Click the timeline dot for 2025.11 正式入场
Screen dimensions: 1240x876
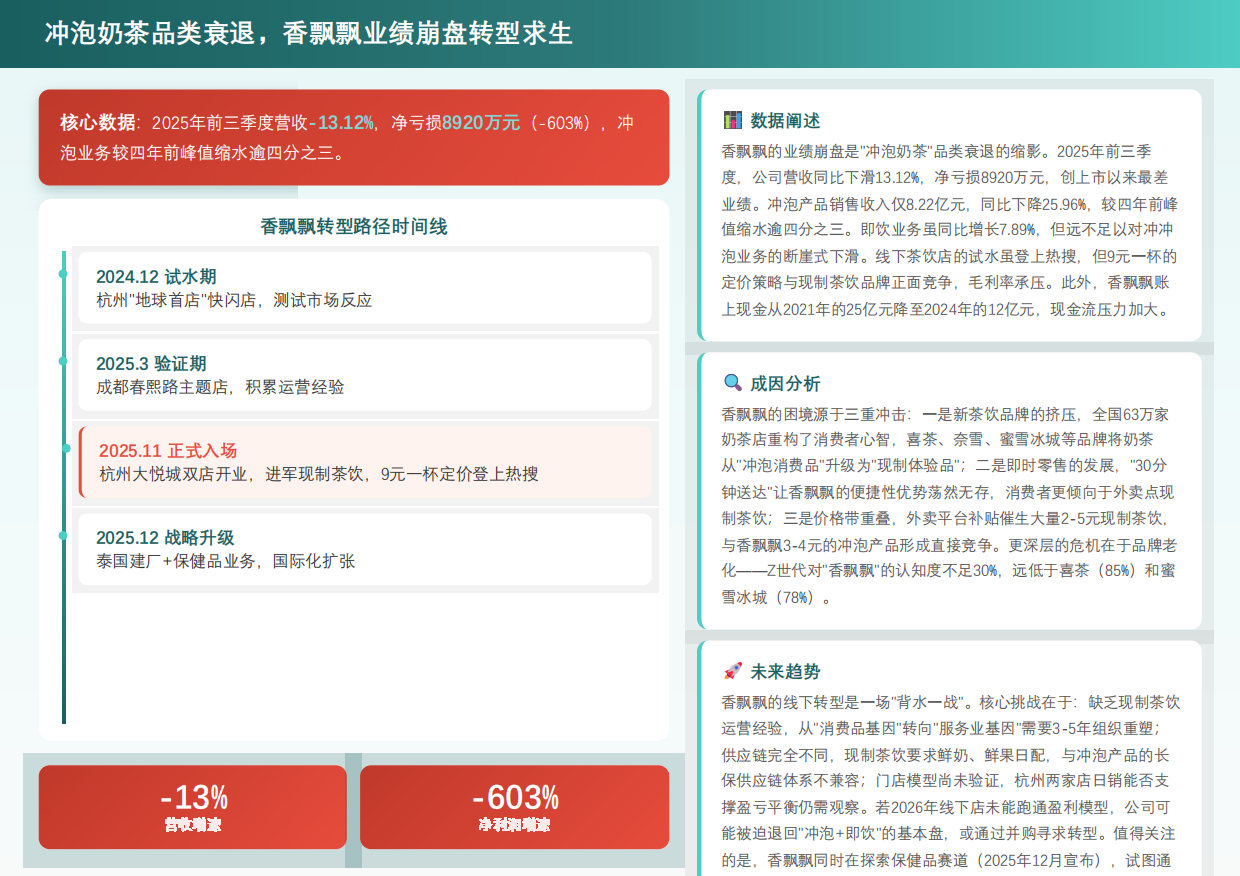[x=66, y=448]
